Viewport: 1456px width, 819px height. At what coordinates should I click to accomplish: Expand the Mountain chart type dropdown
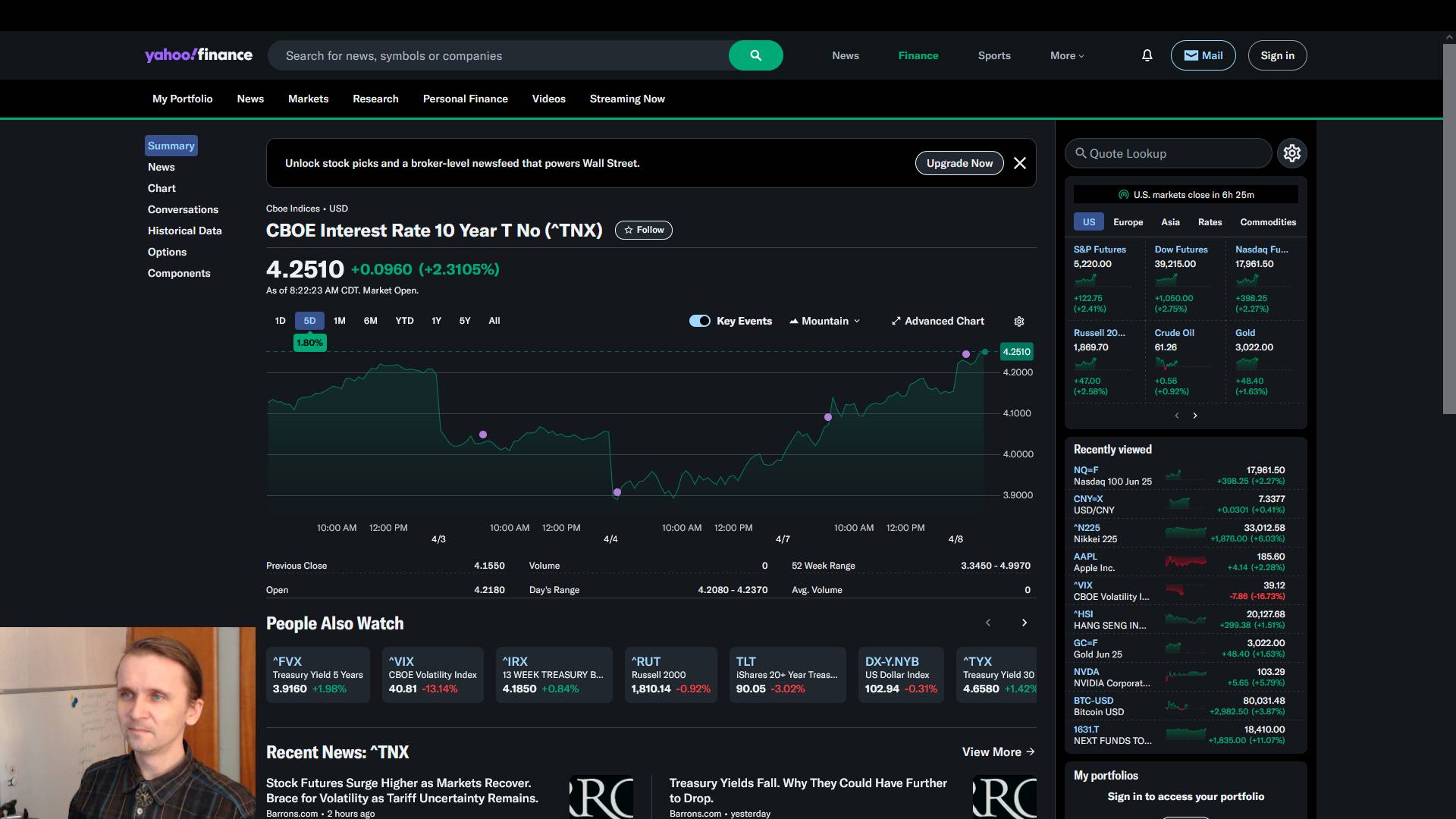point(825,321)
